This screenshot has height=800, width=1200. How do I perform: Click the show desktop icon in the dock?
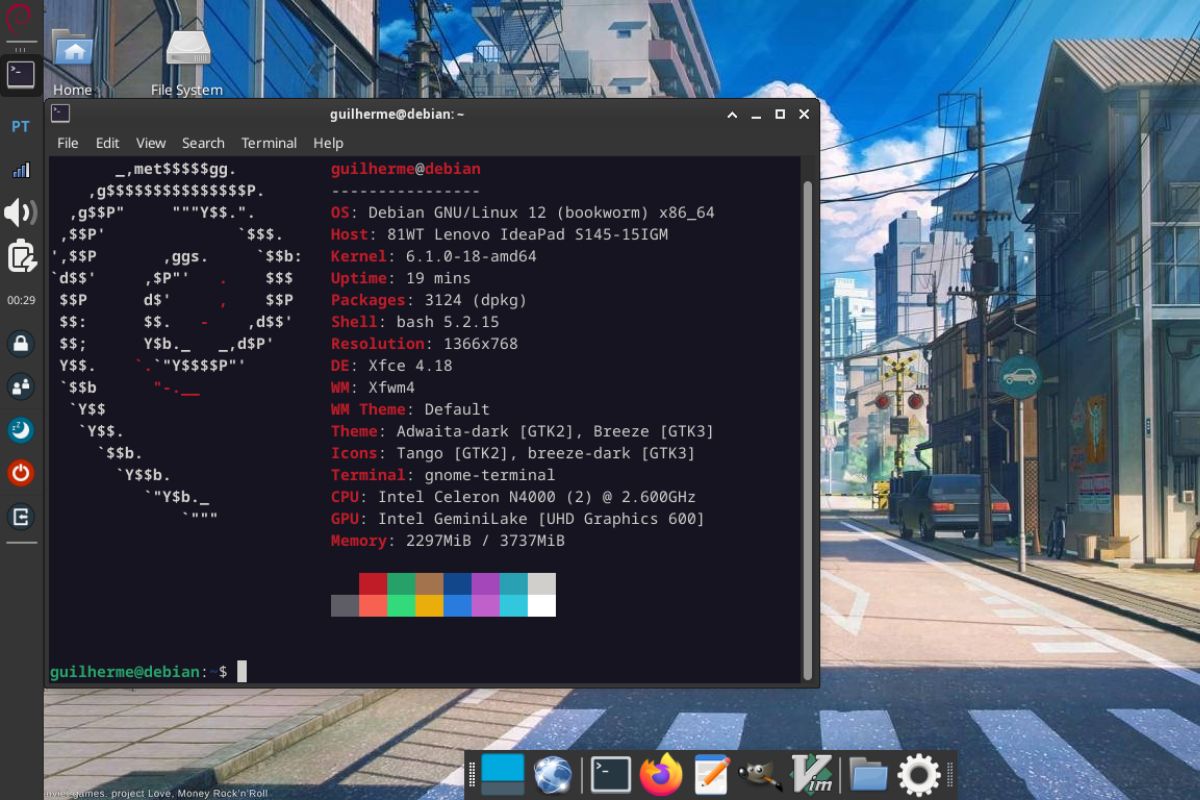(503, 774)
